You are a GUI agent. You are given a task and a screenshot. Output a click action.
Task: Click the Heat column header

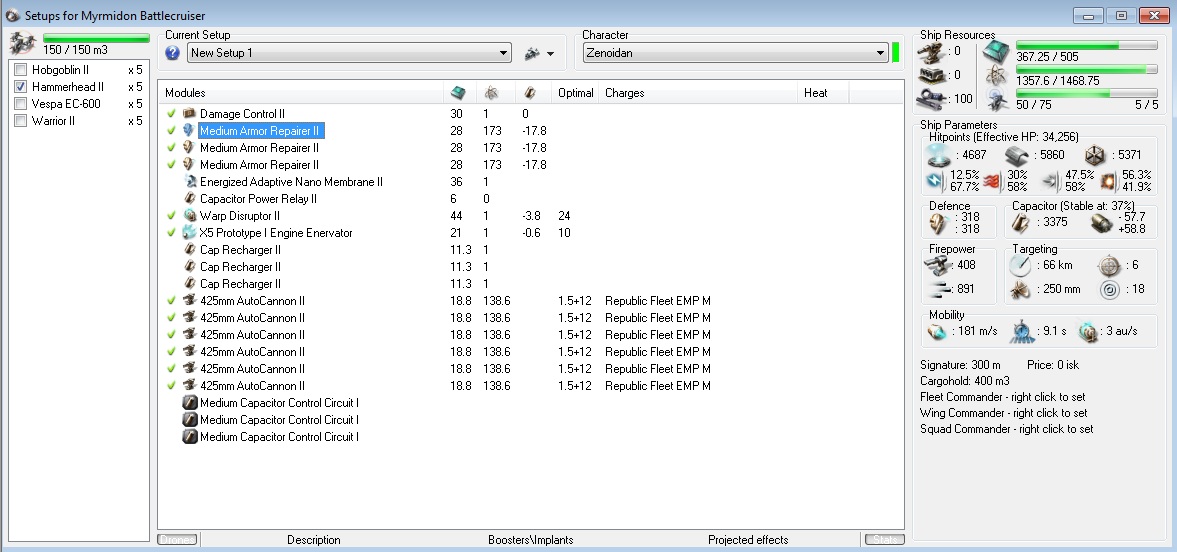(823, 93)
